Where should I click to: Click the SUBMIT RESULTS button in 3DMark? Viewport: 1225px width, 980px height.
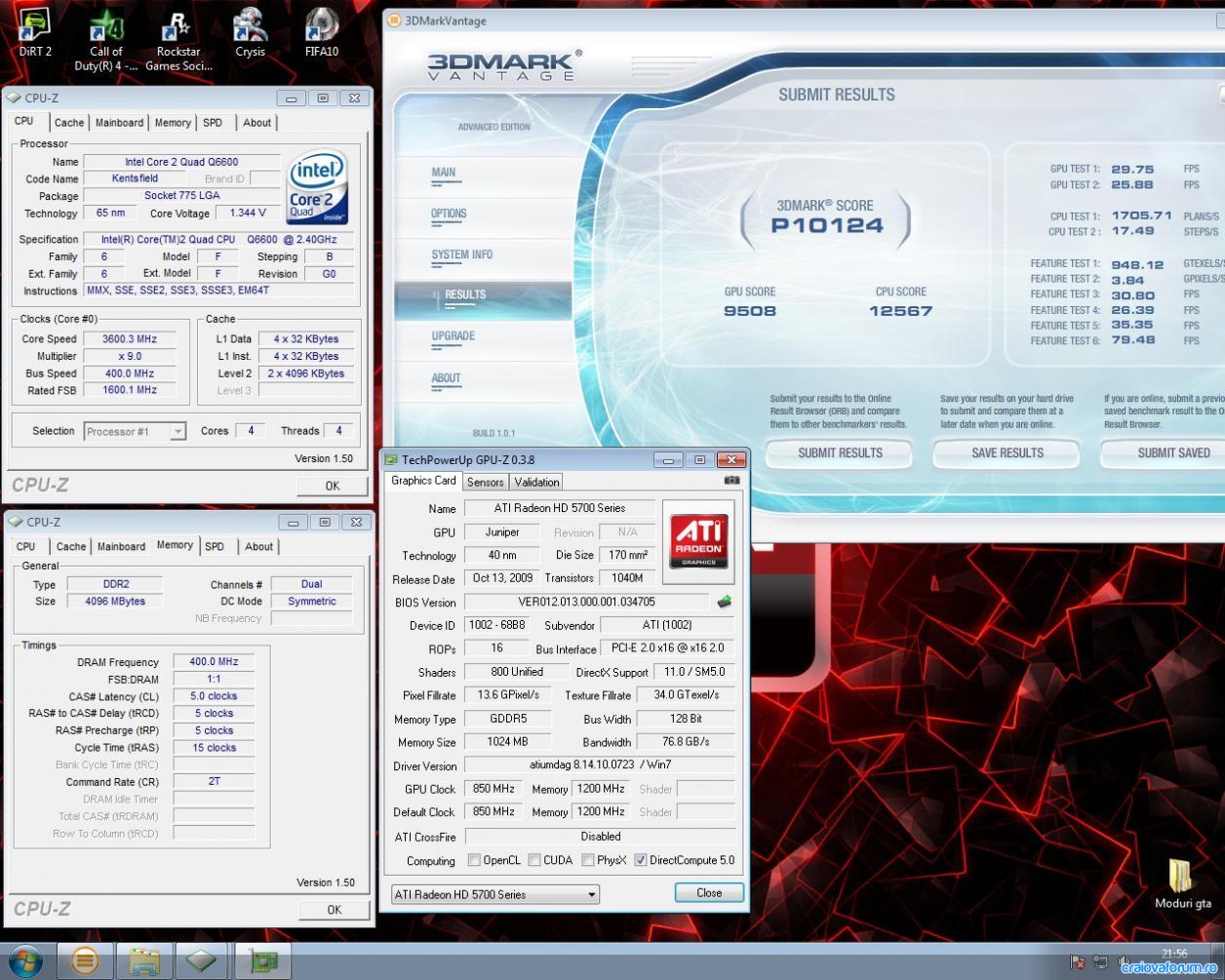point(840,453)
